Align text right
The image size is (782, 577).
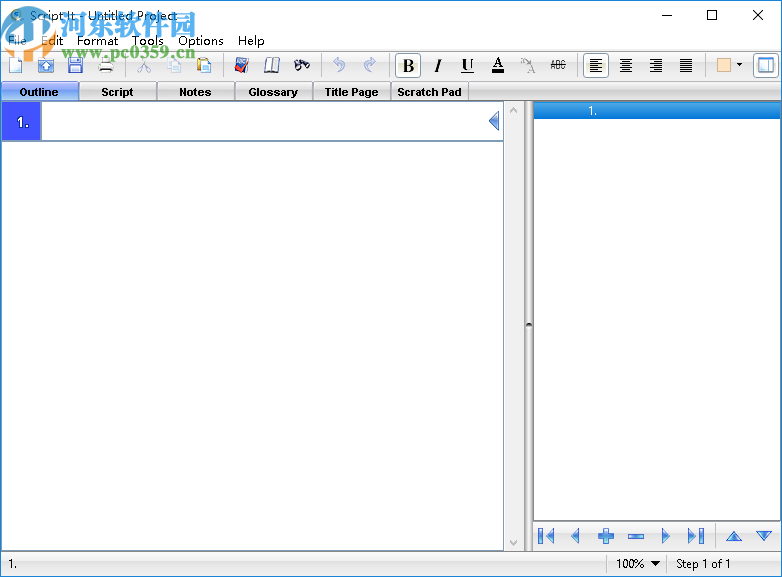(656, 65)
